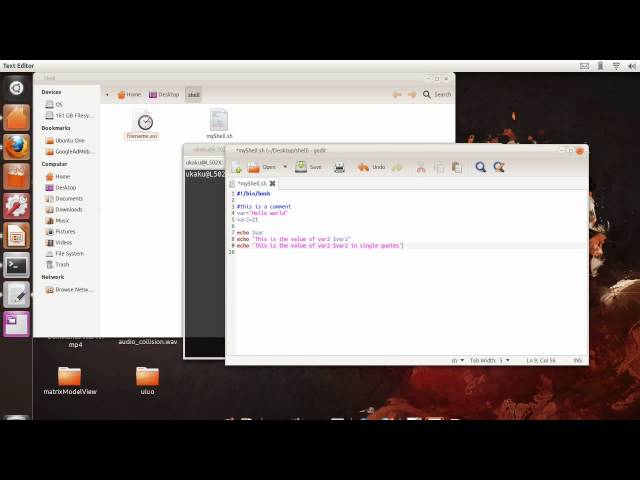The image size is (640, 480).
Task: Click the Ln 9, Col 56 status text
Action: pos(541,360)
